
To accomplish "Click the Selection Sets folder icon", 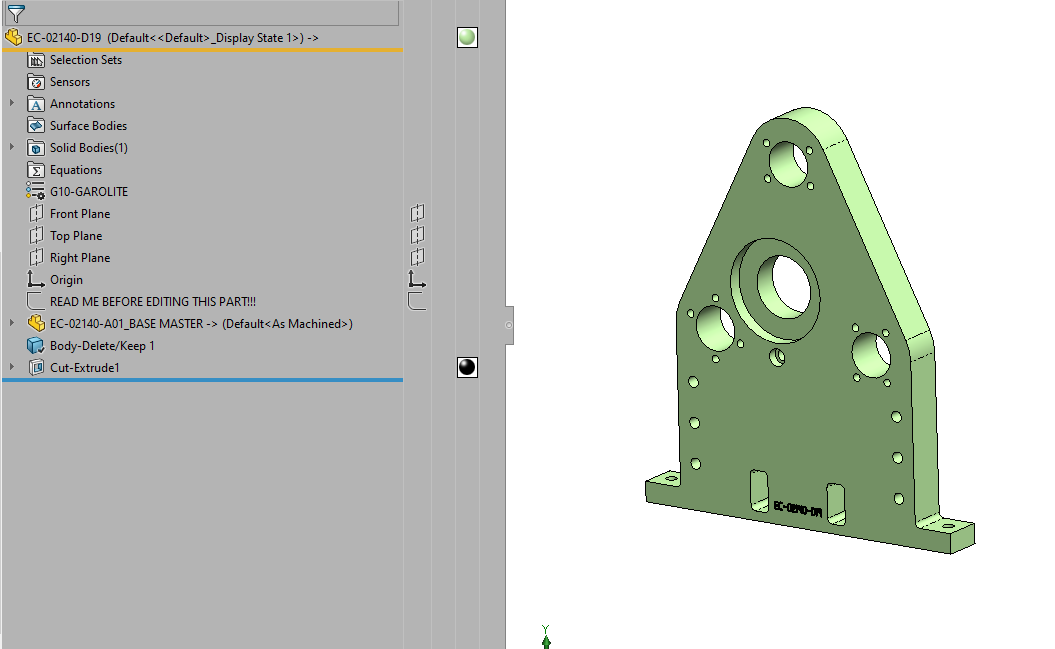I will 36,60.
